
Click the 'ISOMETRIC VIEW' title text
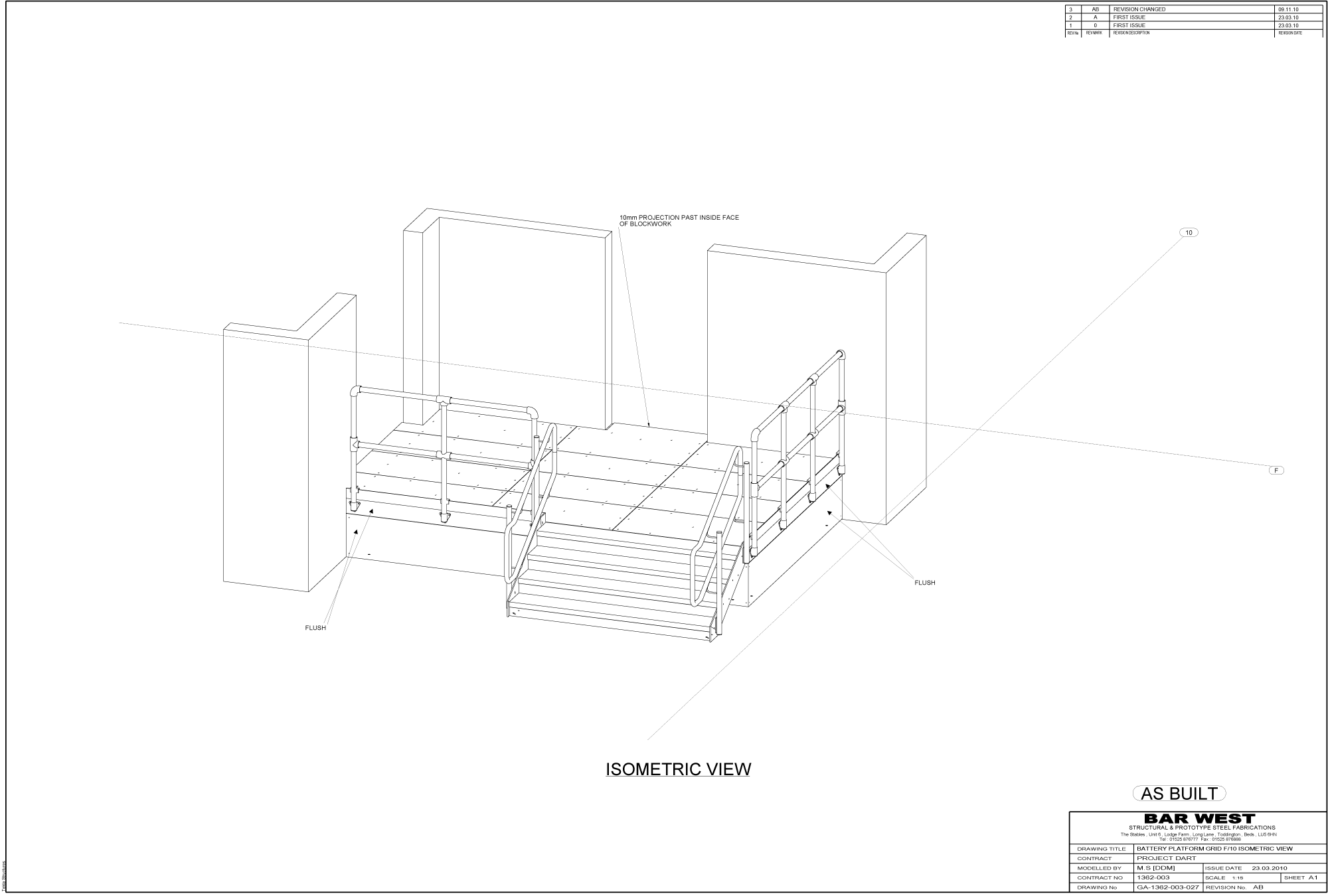(x=678, y=770)
